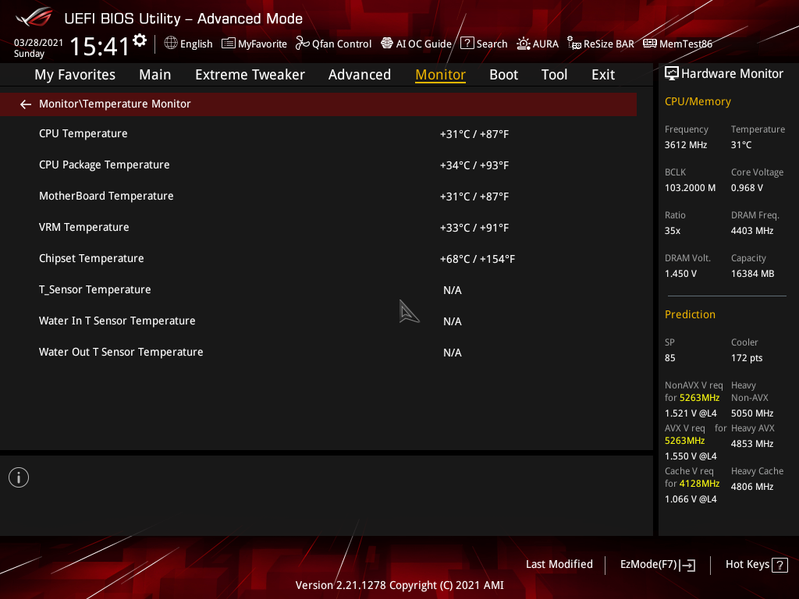This screenshot has width=799, height=599.
Task: Click the Hardware Monitor screen icon
Action: pos(672,73)
